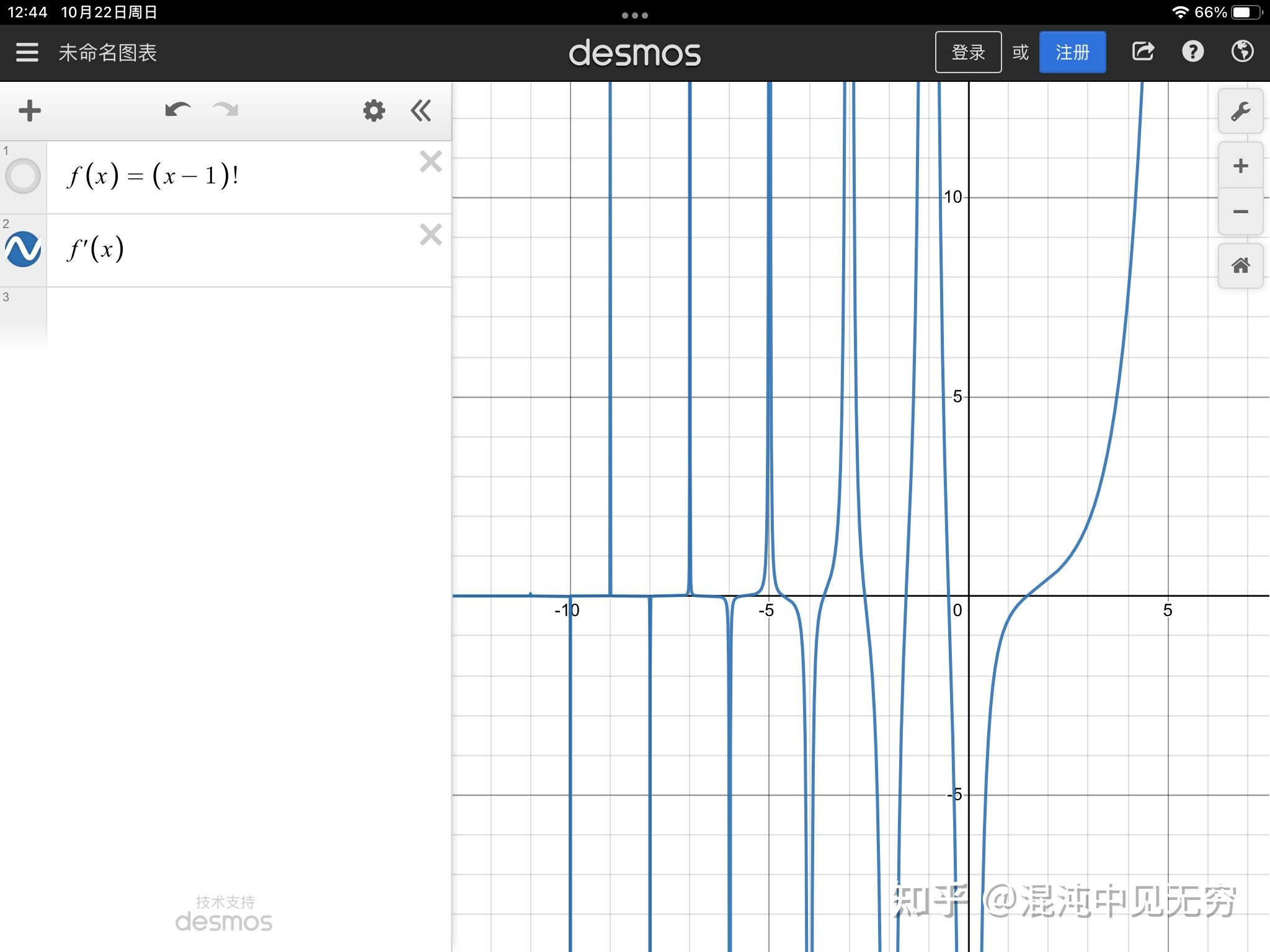
Task: Reset graph to default home view
Action: coord(1240,266)
